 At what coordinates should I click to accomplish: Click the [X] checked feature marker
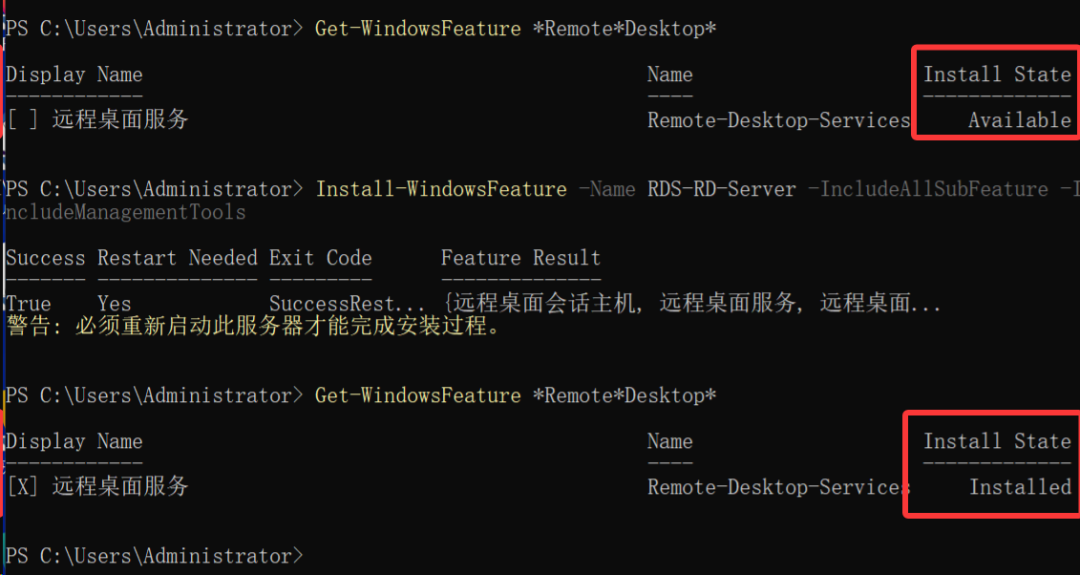22,487
